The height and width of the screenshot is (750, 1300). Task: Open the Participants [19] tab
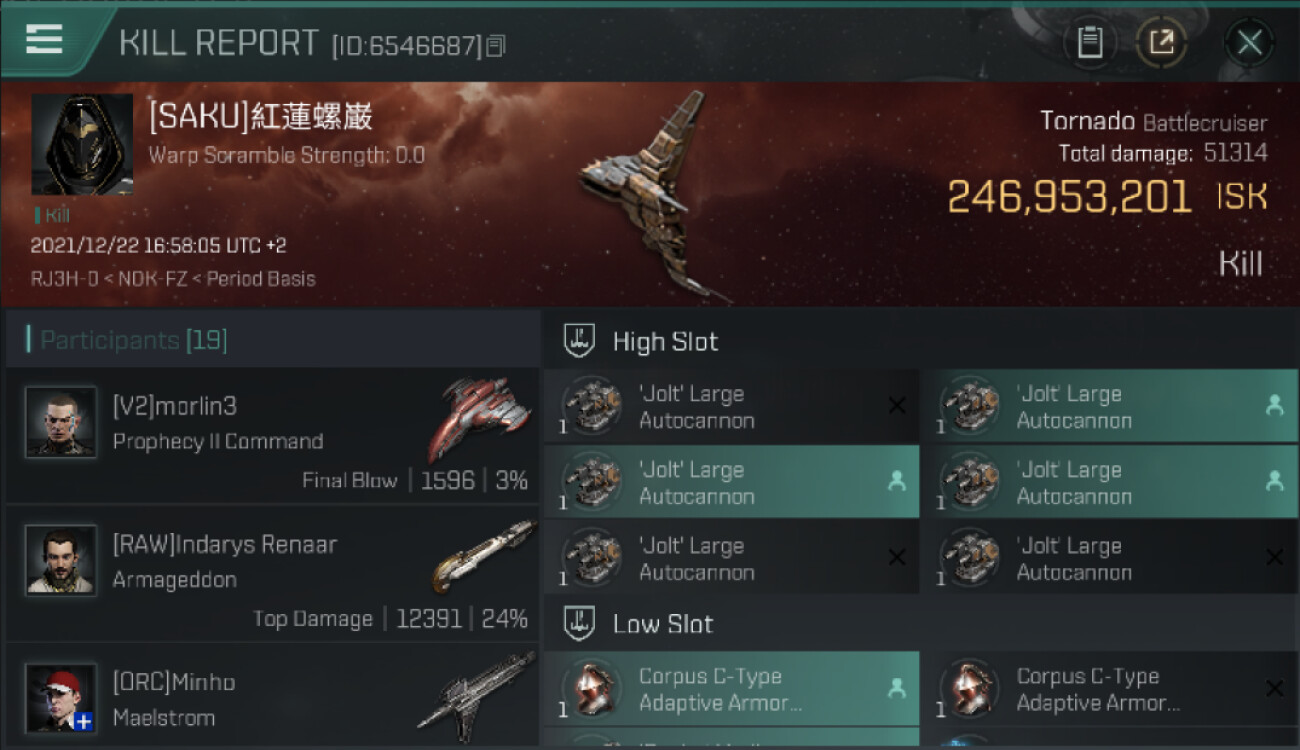point(133,340)
